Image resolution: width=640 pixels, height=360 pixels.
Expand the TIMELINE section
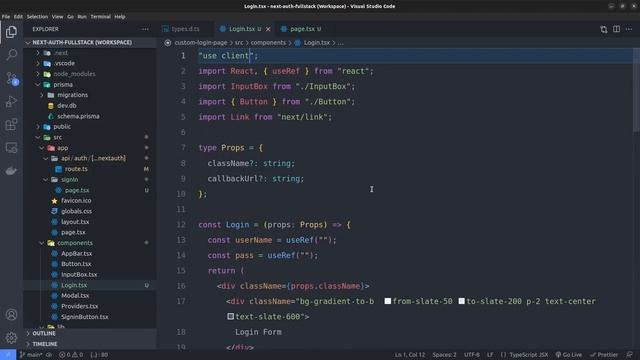44,344
